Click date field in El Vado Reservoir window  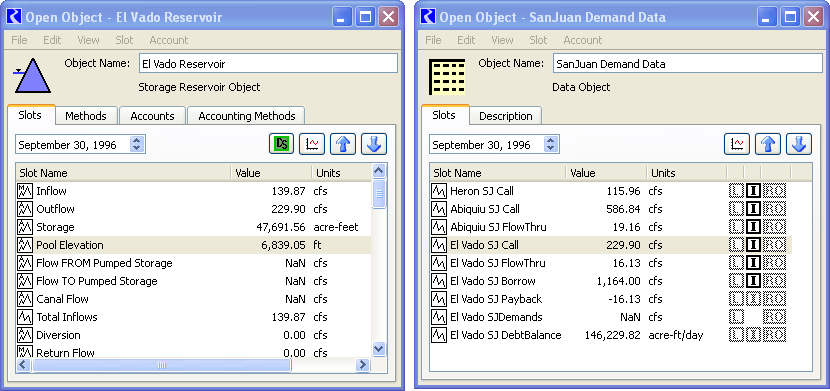[74, 144]
